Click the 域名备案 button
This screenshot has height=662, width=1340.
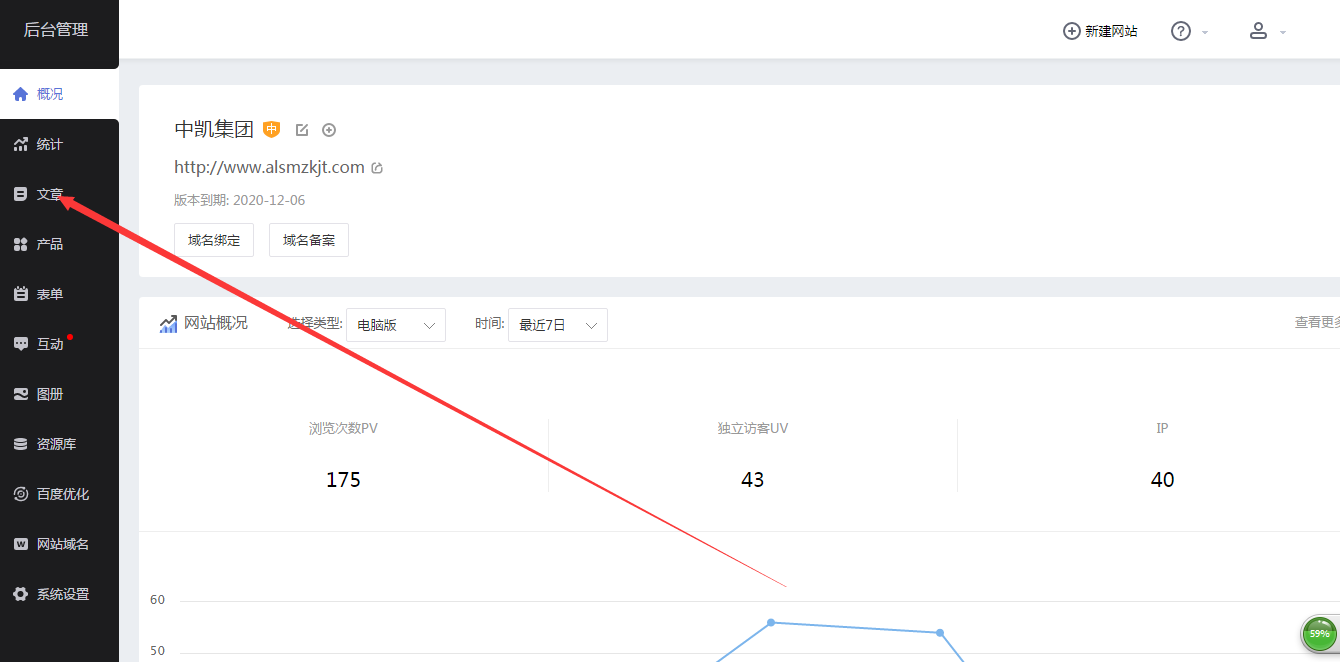309,240
